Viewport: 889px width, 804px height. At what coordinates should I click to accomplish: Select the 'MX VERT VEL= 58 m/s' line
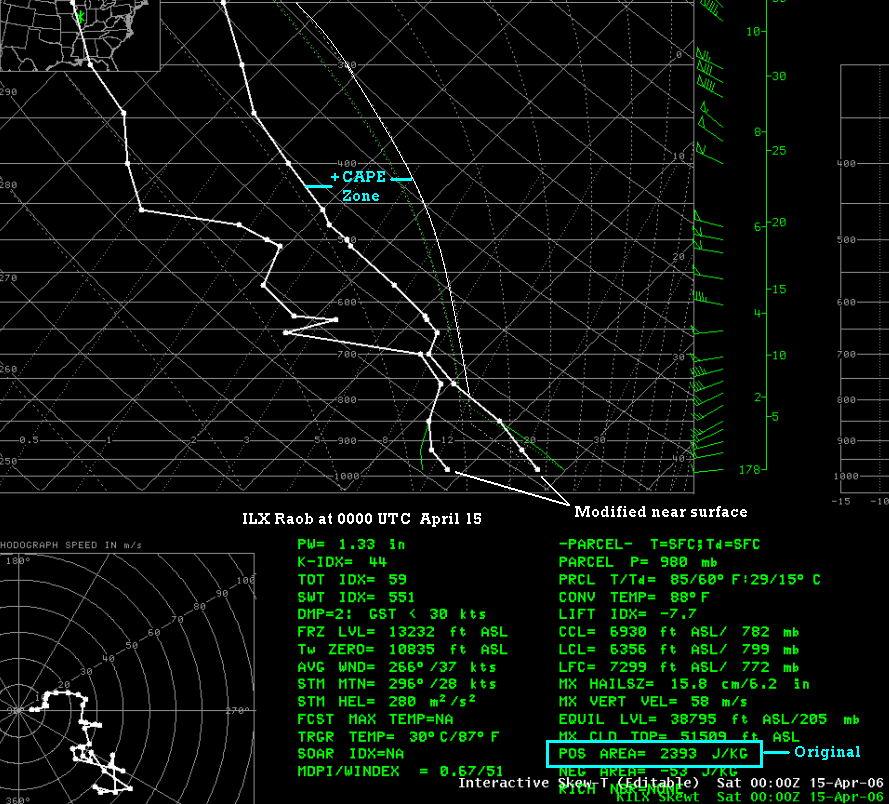652,701
